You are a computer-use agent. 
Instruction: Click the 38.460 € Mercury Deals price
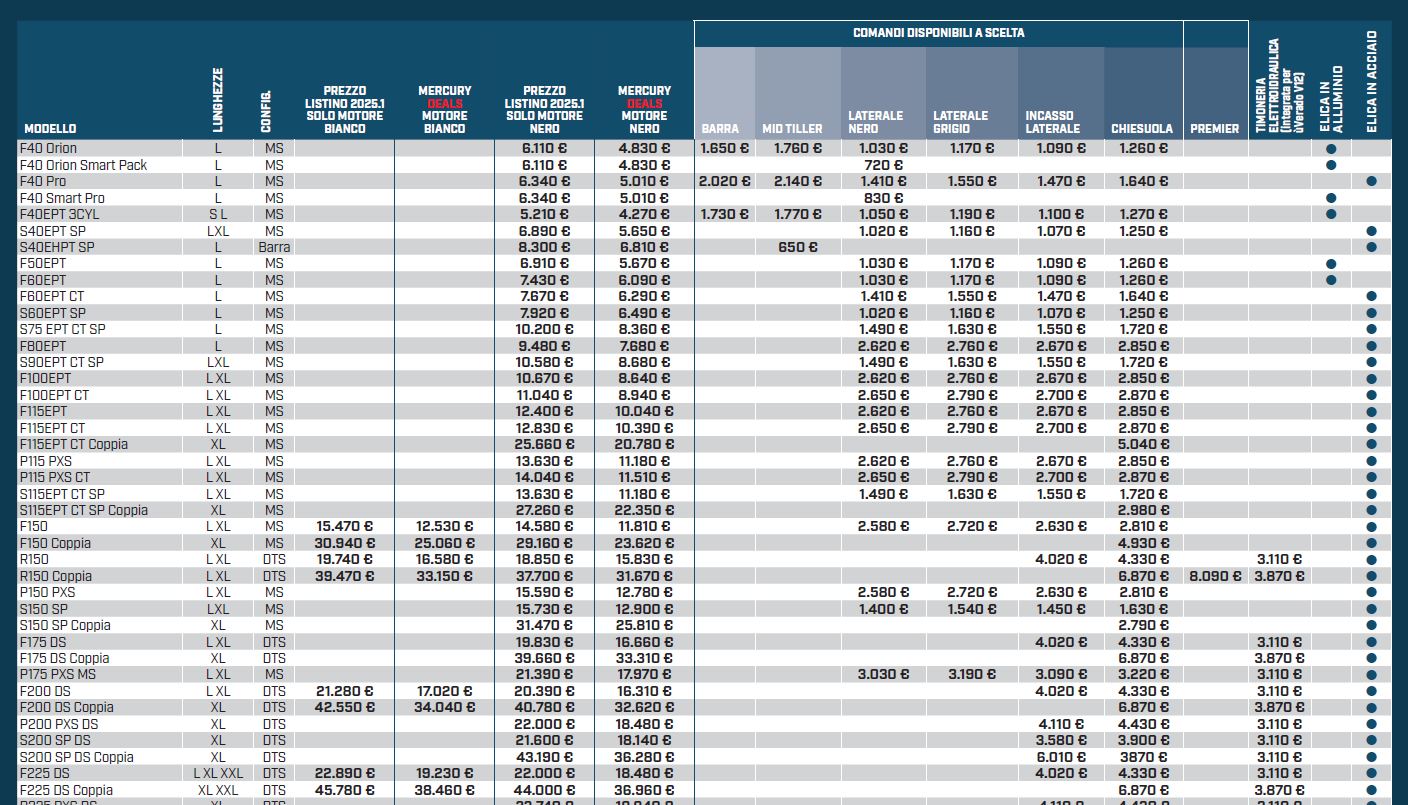[x=445, y=790]
